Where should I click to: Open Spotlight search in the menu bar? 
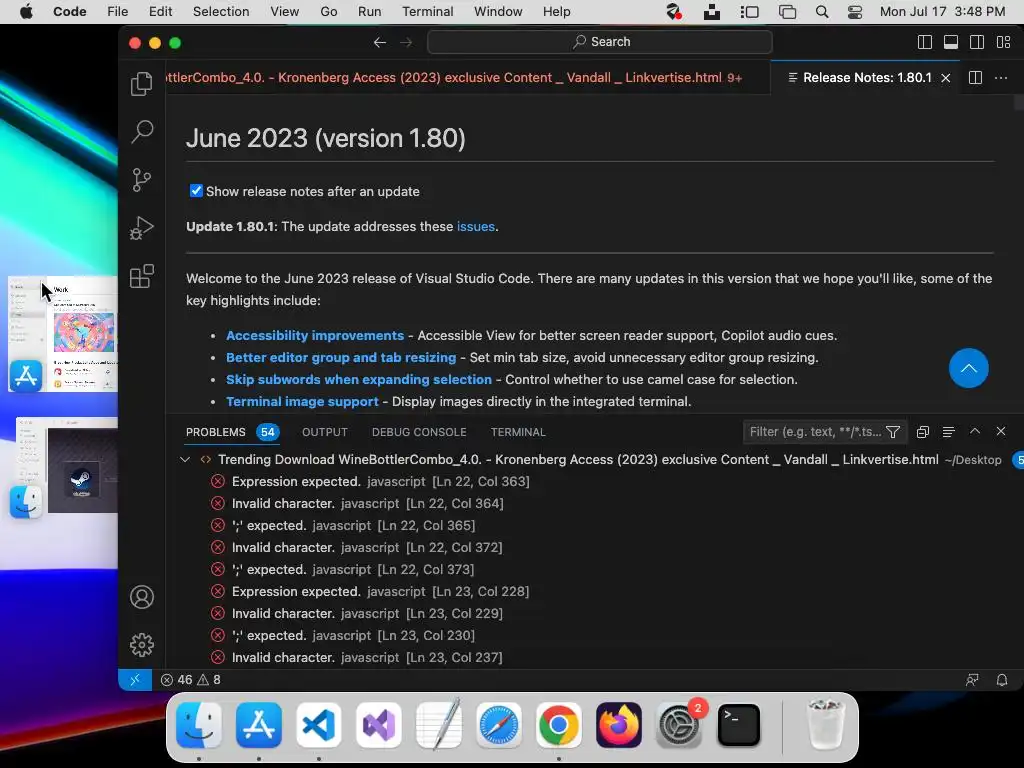pyautogui.click(x=822, y=12)
